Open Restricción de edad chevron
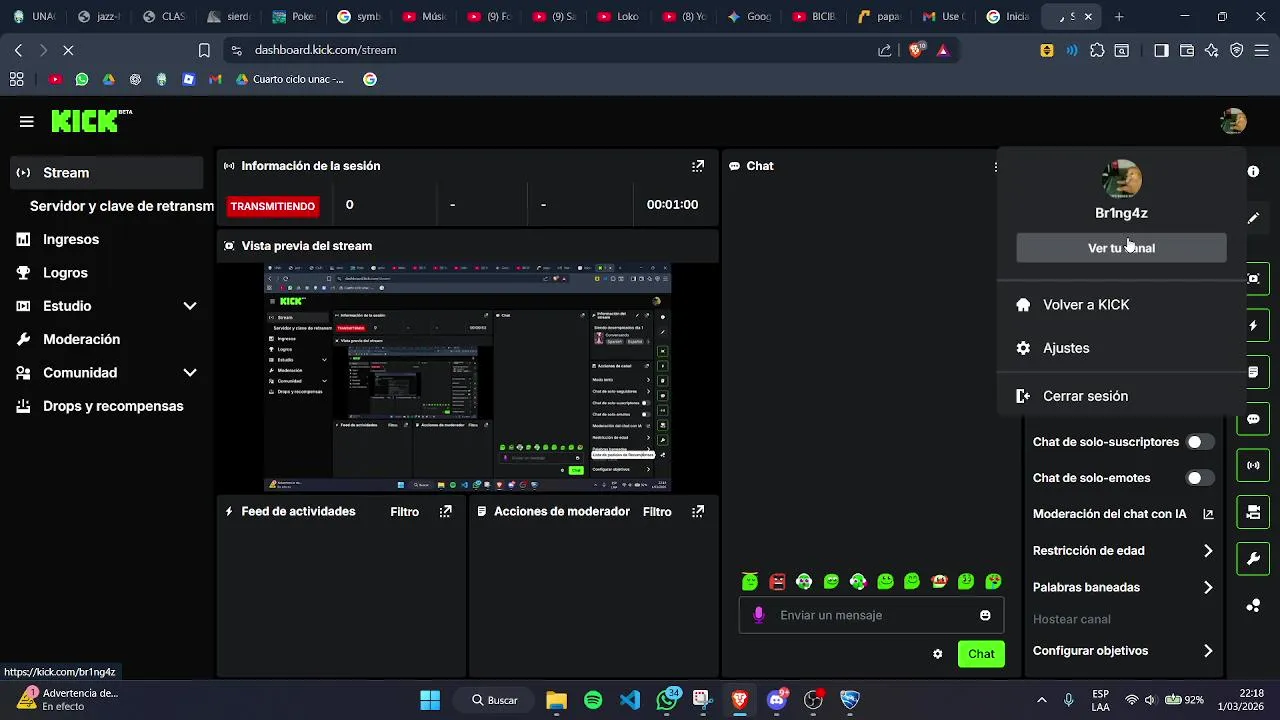1280x720 pixels. [1208, 551]
